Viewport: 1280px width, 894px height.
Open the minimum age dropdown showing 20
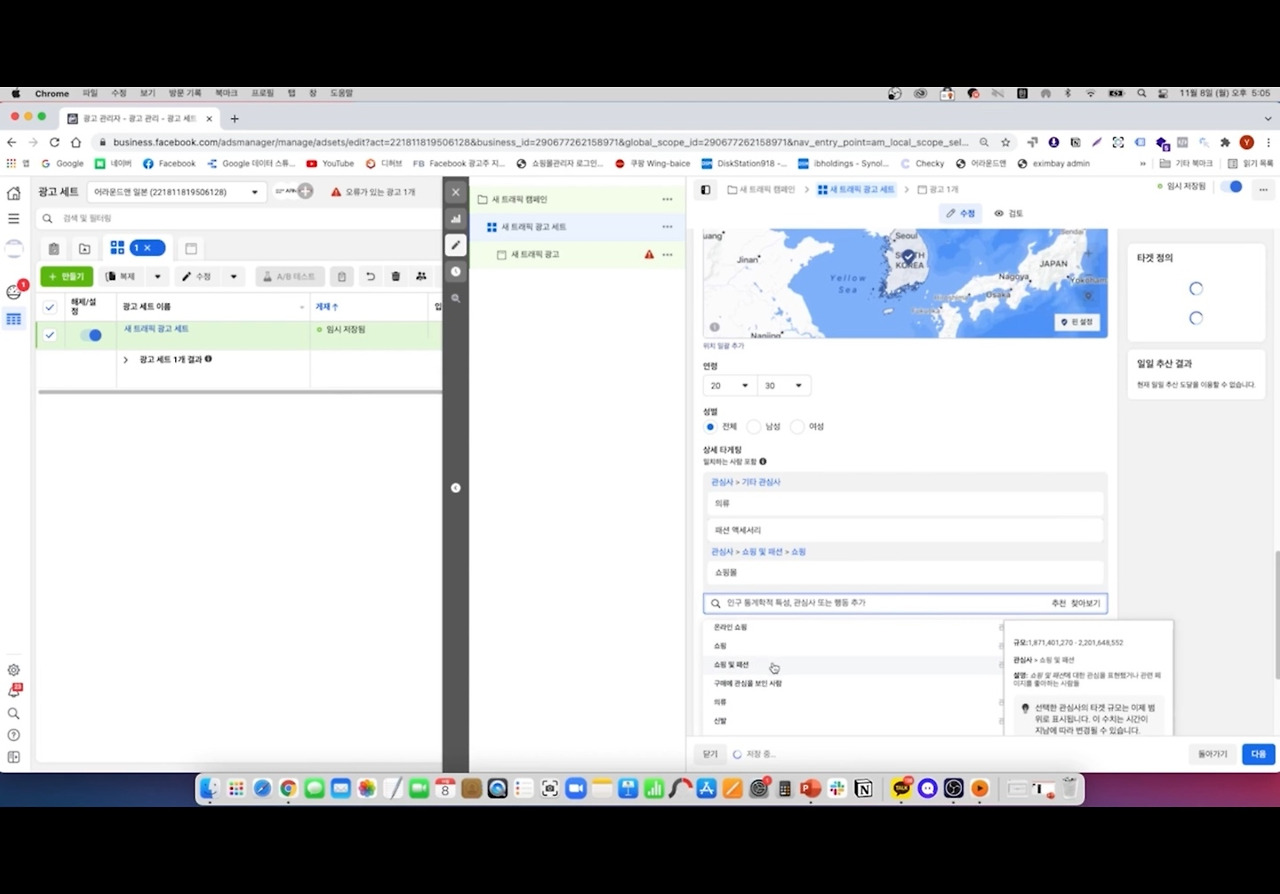(x=730, y=386)
